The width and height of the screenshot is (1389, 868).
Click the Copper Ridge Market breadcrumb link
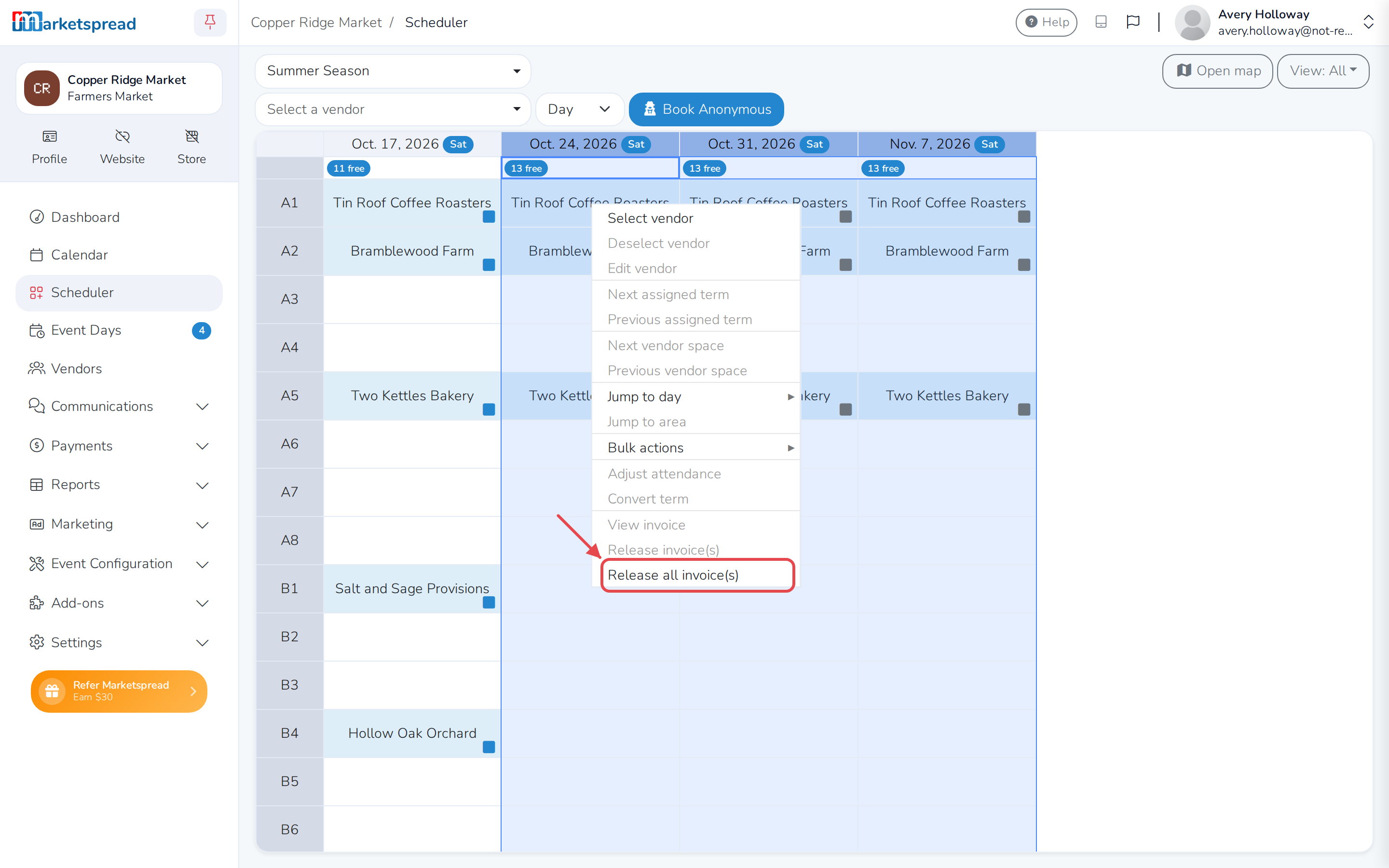[316, 22]
